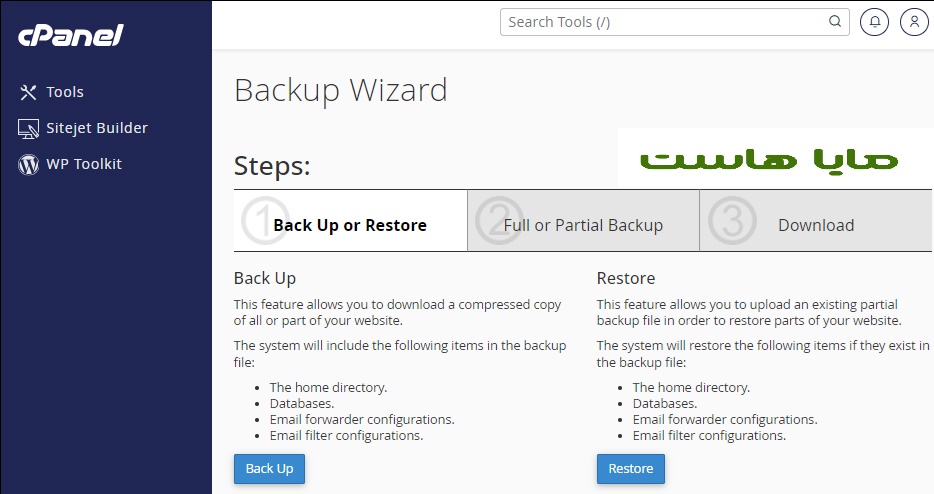This screenshot has height=494, width=934.
Task: Click the blue Restore button
Action: 631,469
